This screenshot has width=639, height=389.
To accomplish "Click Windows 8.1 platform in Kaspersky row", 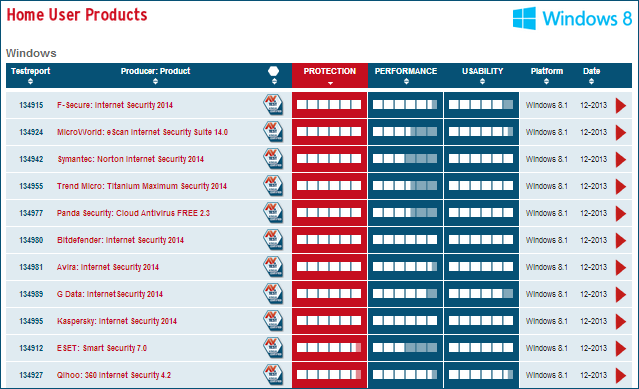I will pyautogui.click(x=546, y=321).
